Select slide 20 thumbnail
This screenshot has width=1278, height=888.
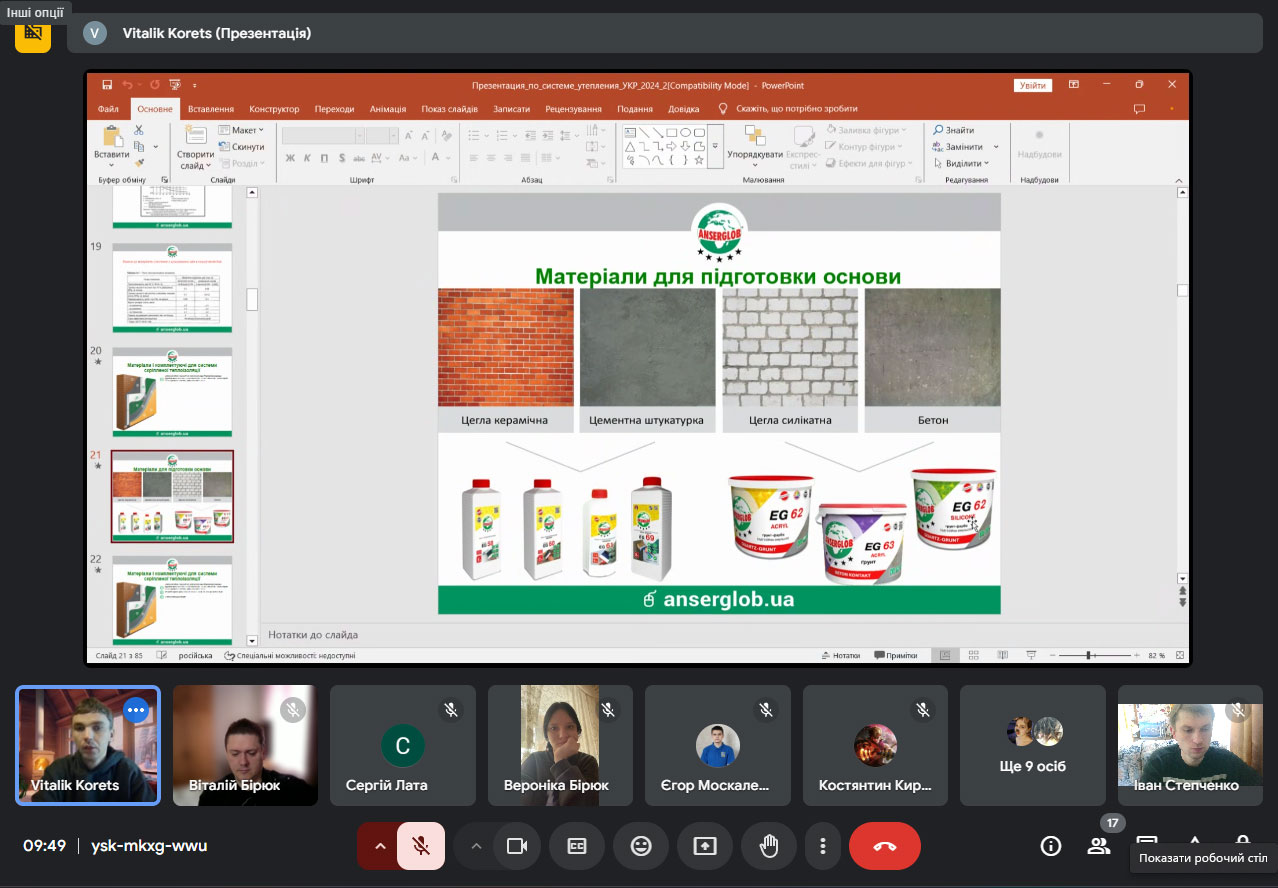pyautogui.click(x=172, y=391)
